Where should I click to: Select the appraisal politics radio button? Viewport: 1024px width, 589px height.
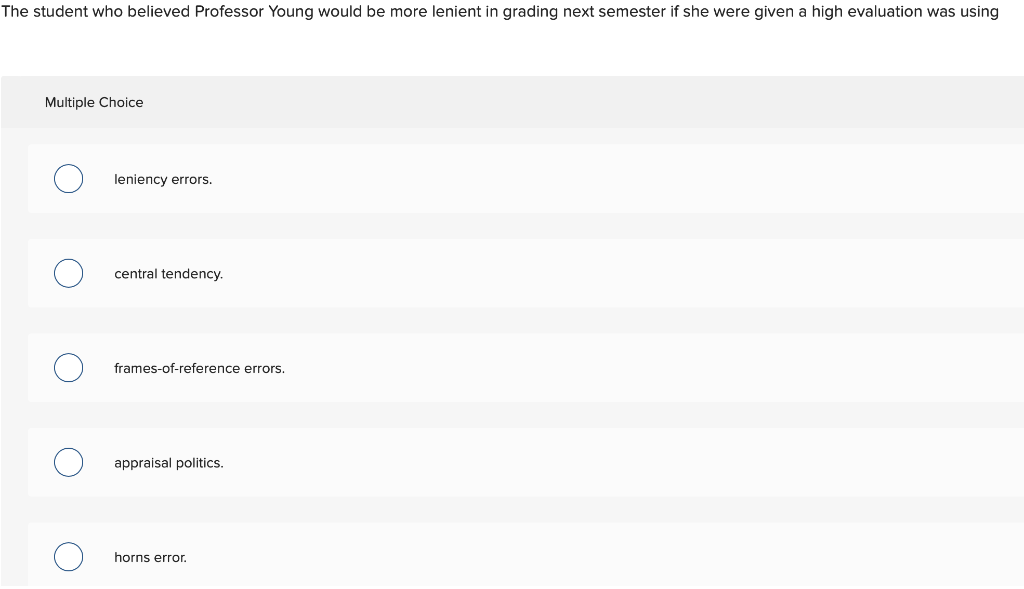[x=68, y=462]
